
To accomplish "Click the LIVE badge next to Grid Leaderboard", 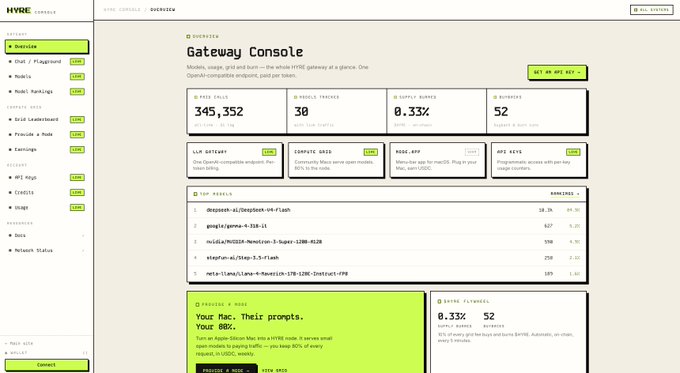I will point(77,119).
